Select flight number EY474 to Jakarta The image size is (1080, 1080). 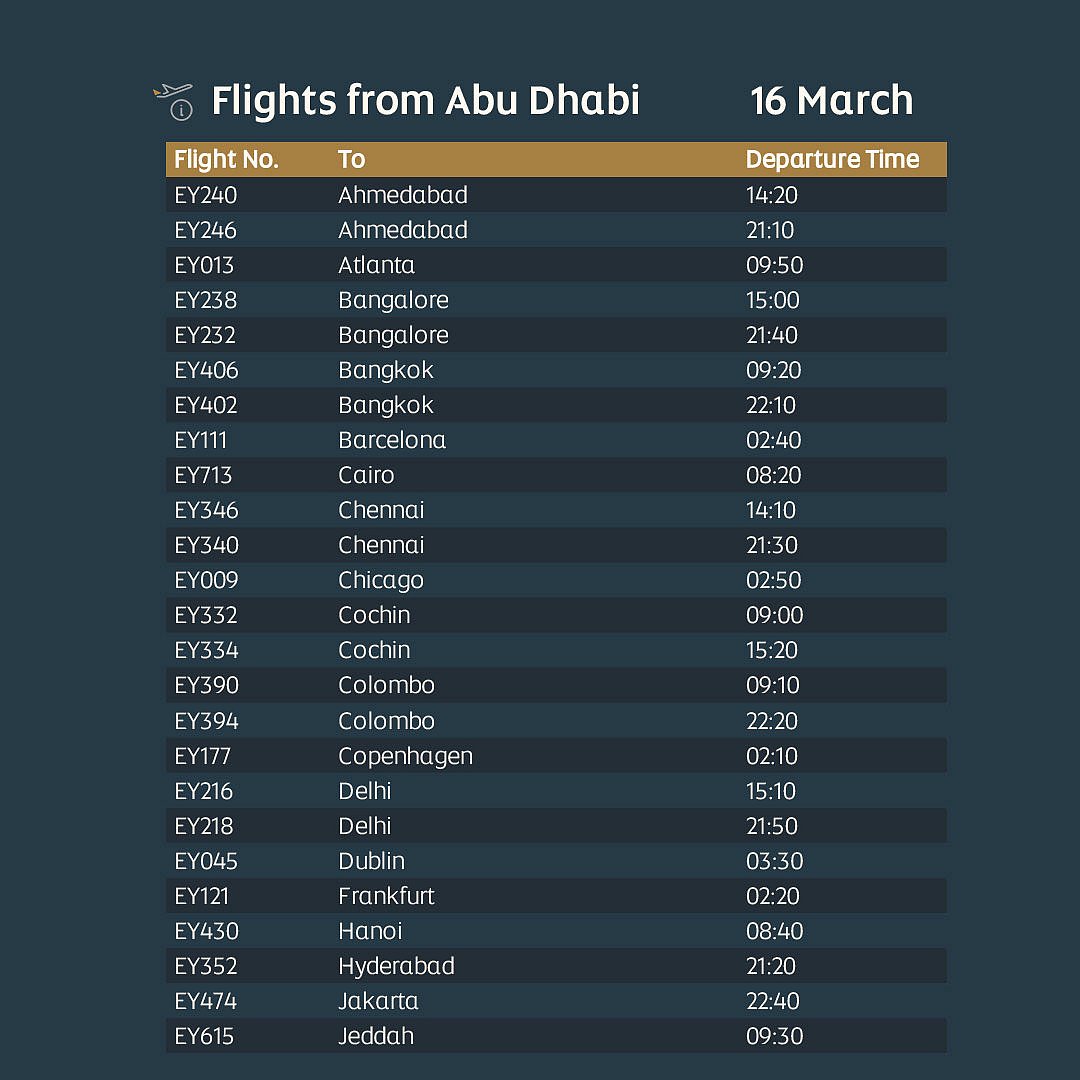(x=206, y=1001)
